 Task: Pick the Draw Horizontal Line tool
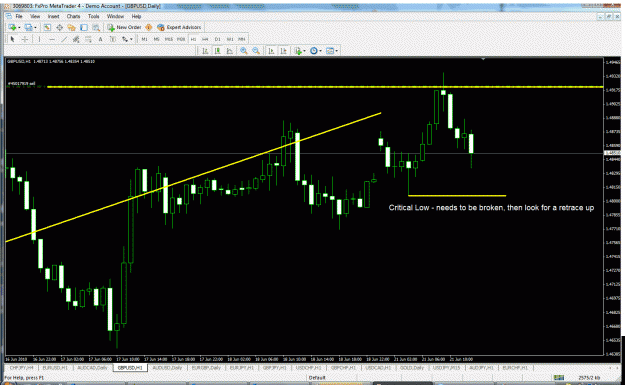click(x=52, y=39)
